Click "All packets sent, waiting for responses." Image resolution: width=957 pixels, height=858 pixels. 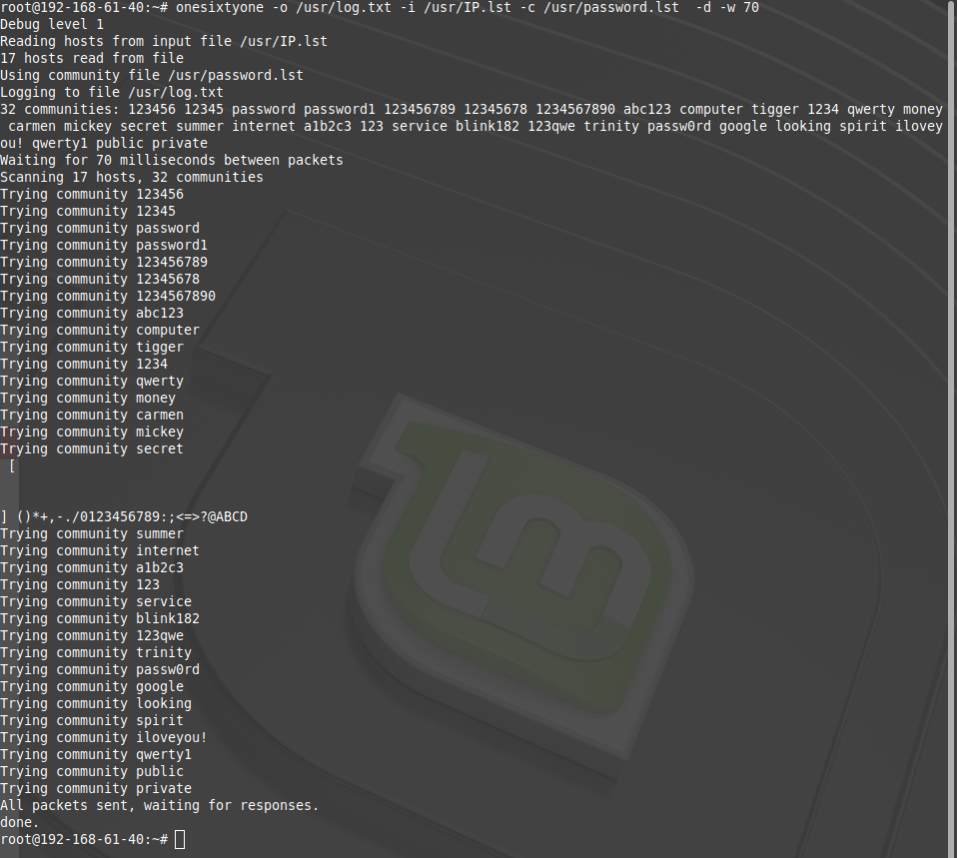pos(159,805)
